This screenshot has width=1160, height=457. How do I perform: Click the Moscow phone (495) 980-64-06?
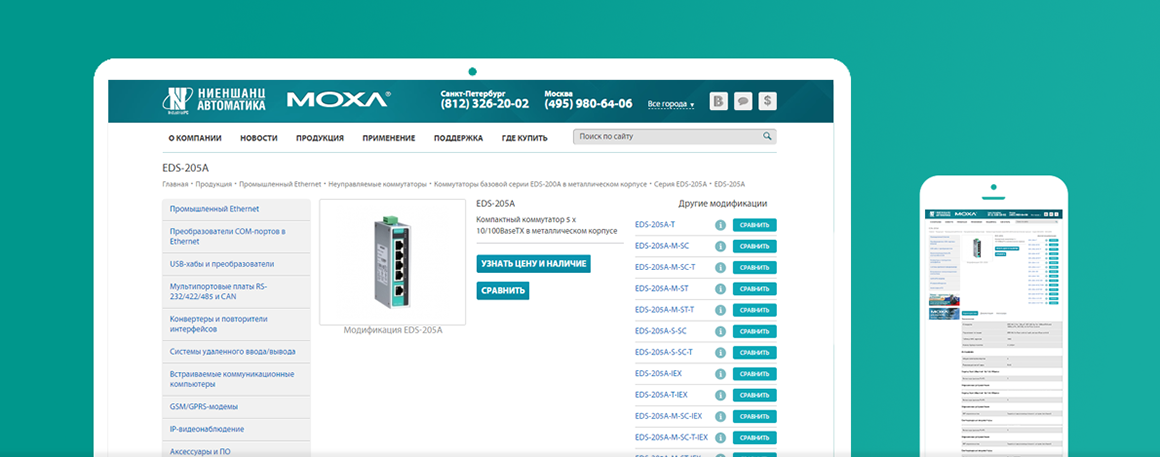pos(589,104)
